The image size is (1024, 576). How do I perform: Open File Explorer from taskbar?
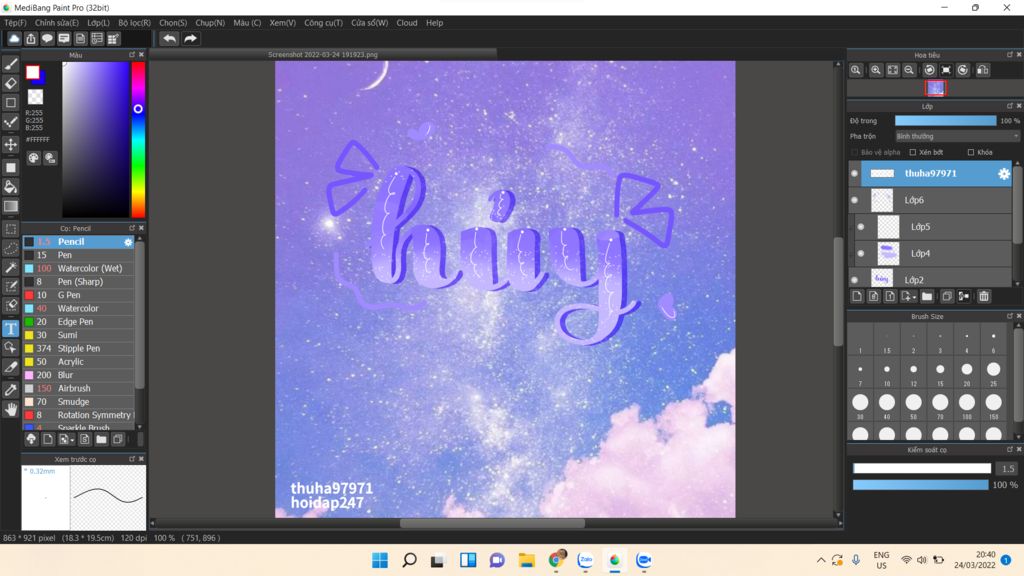526,560
